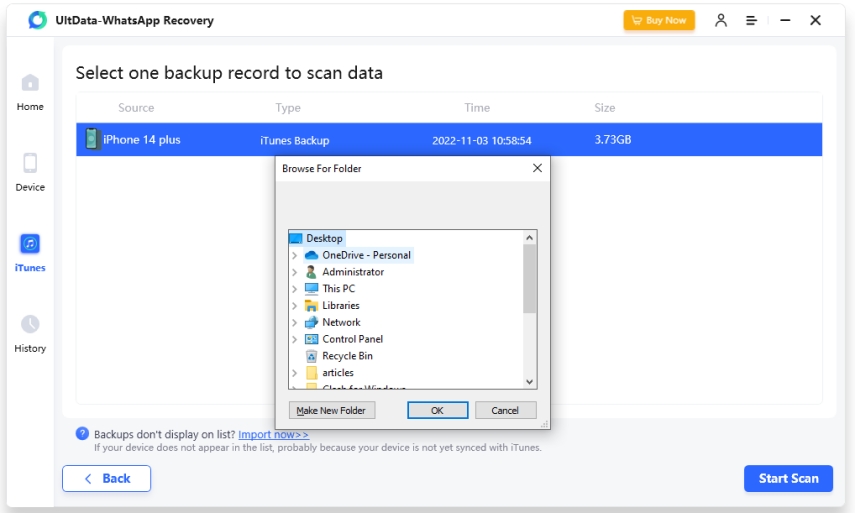Image resolution: width=855 pixels, height=513 pixels.
Task: Expand the This PC node
Action: 295,288
